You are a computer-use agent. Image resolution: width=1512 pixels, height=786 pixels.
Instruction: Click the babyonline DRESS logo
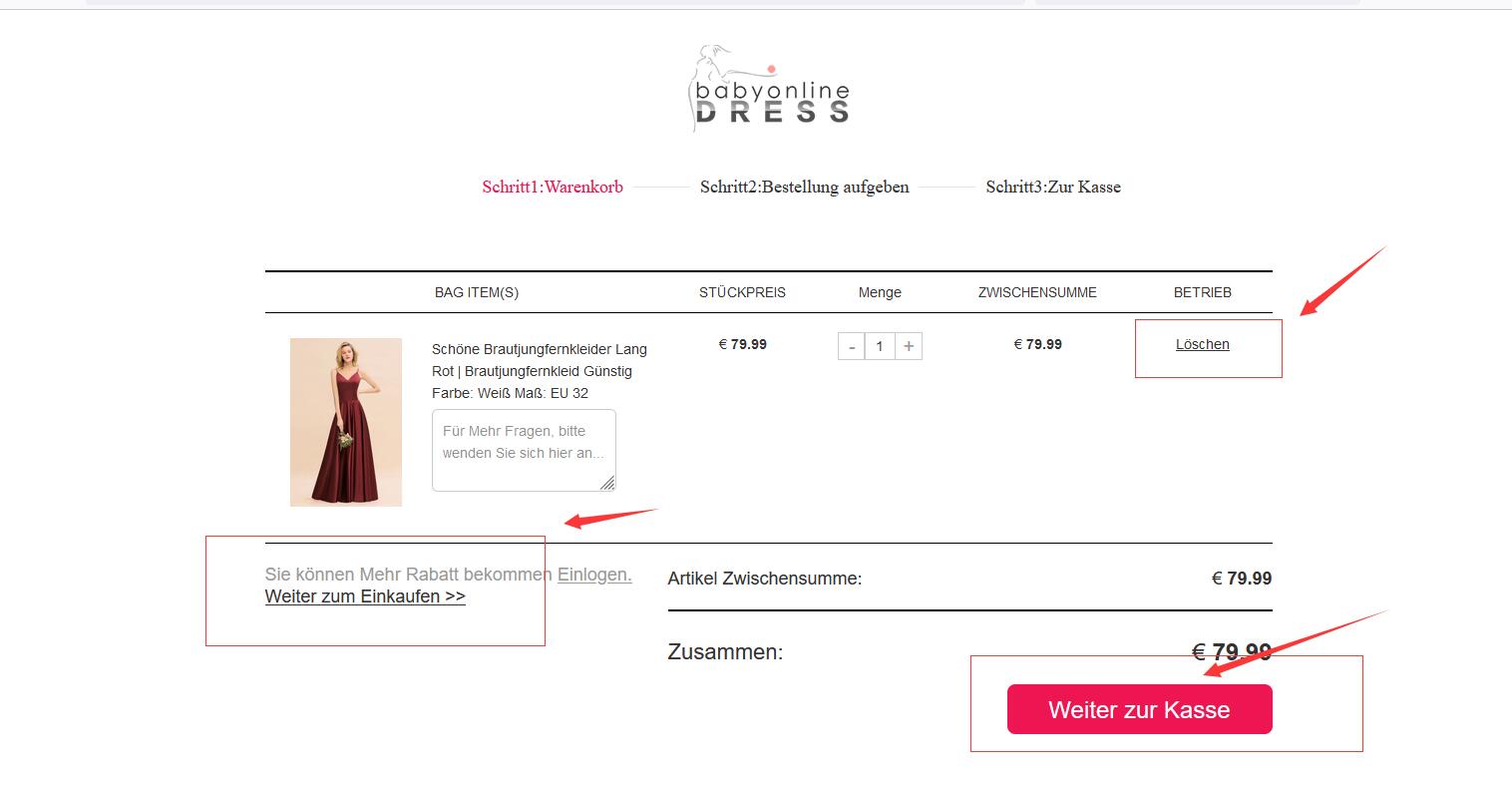[770, 89]
